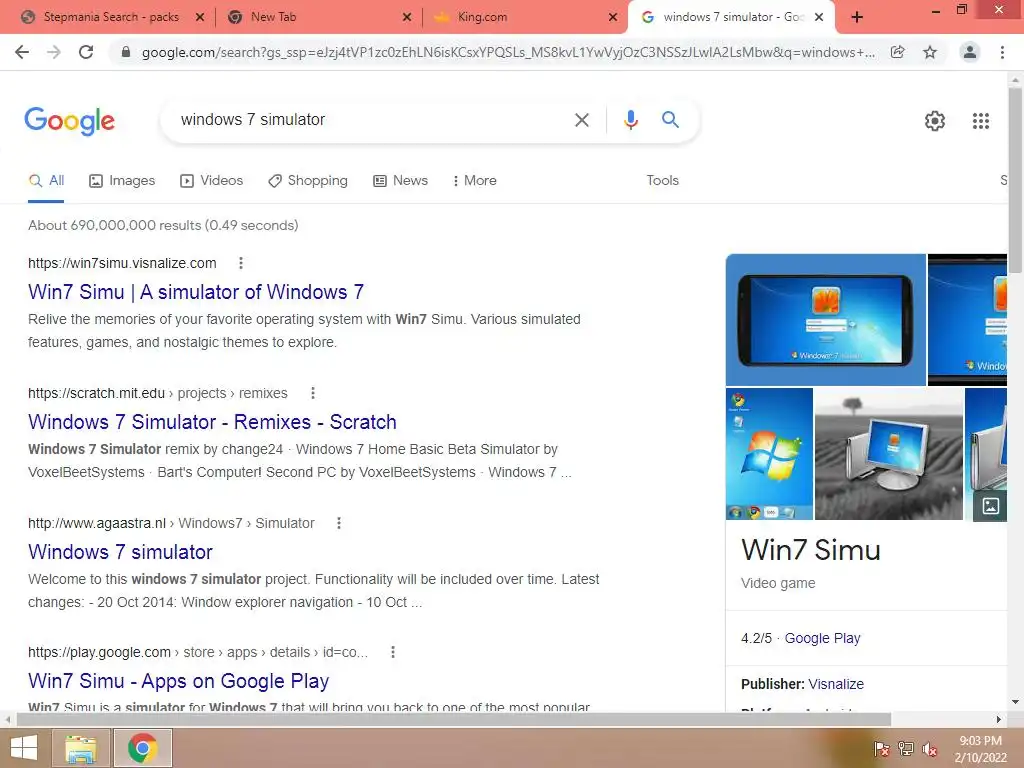This screenshot has height=768, width=1024.
Task: View the phone Win7 Simu image
Action: coord(825,320)
